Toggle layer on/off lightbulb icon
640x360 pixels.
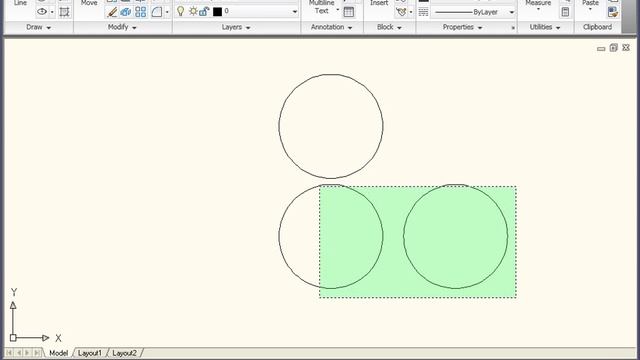tap(180, 11)
